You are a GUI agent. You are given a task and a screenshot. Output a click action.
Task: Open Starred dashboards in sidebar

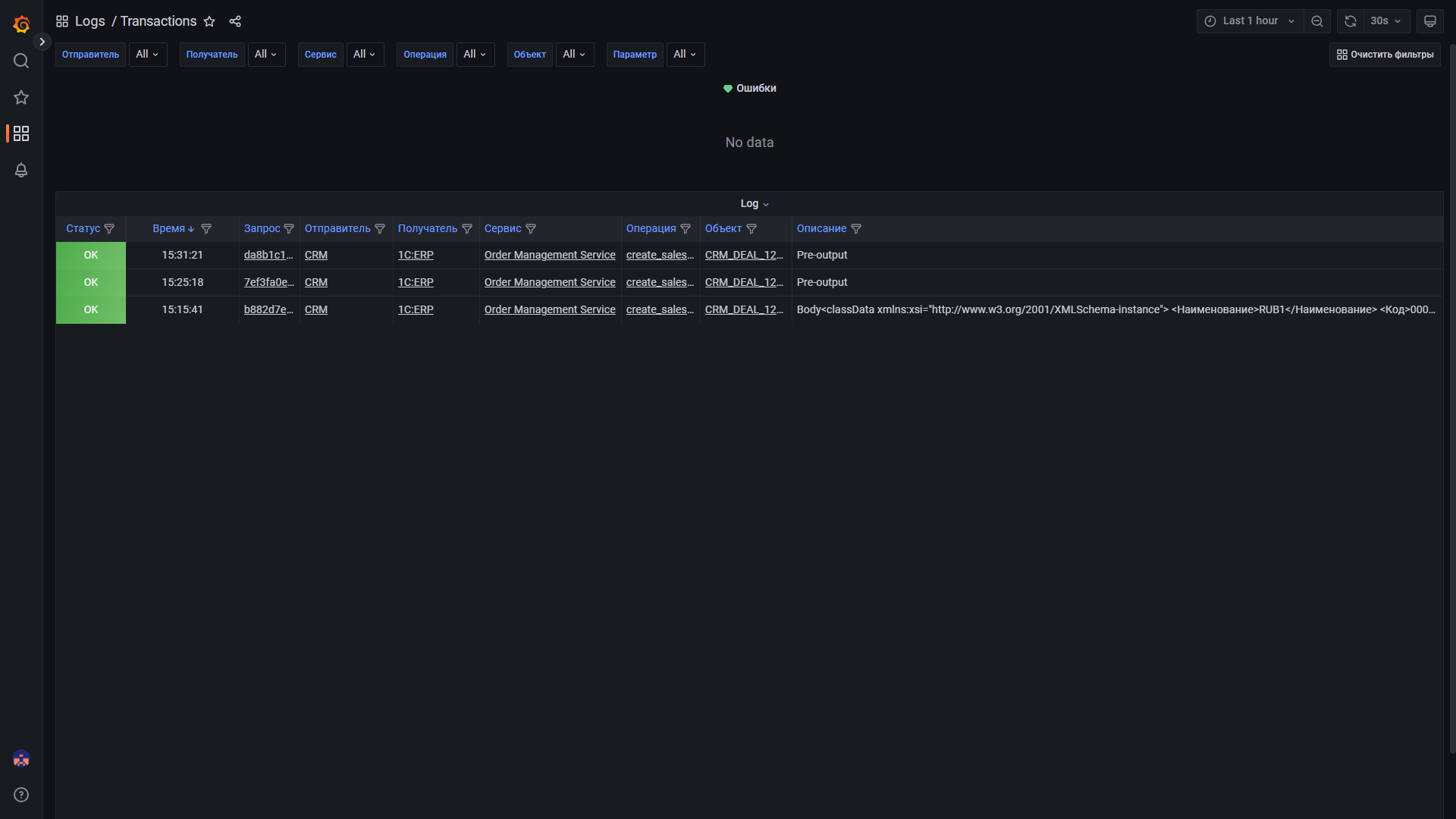tap(21, 97)
